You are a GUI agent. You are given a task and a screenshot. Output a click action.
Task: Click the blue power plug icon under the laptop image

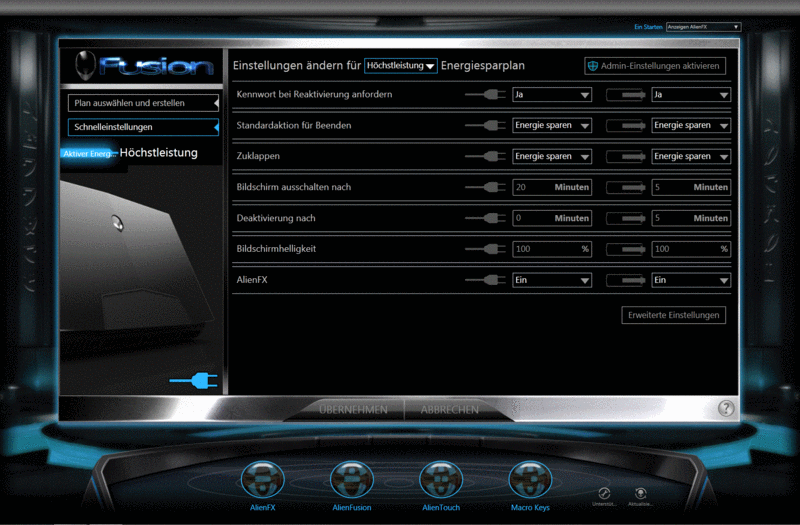pos(194,381)
